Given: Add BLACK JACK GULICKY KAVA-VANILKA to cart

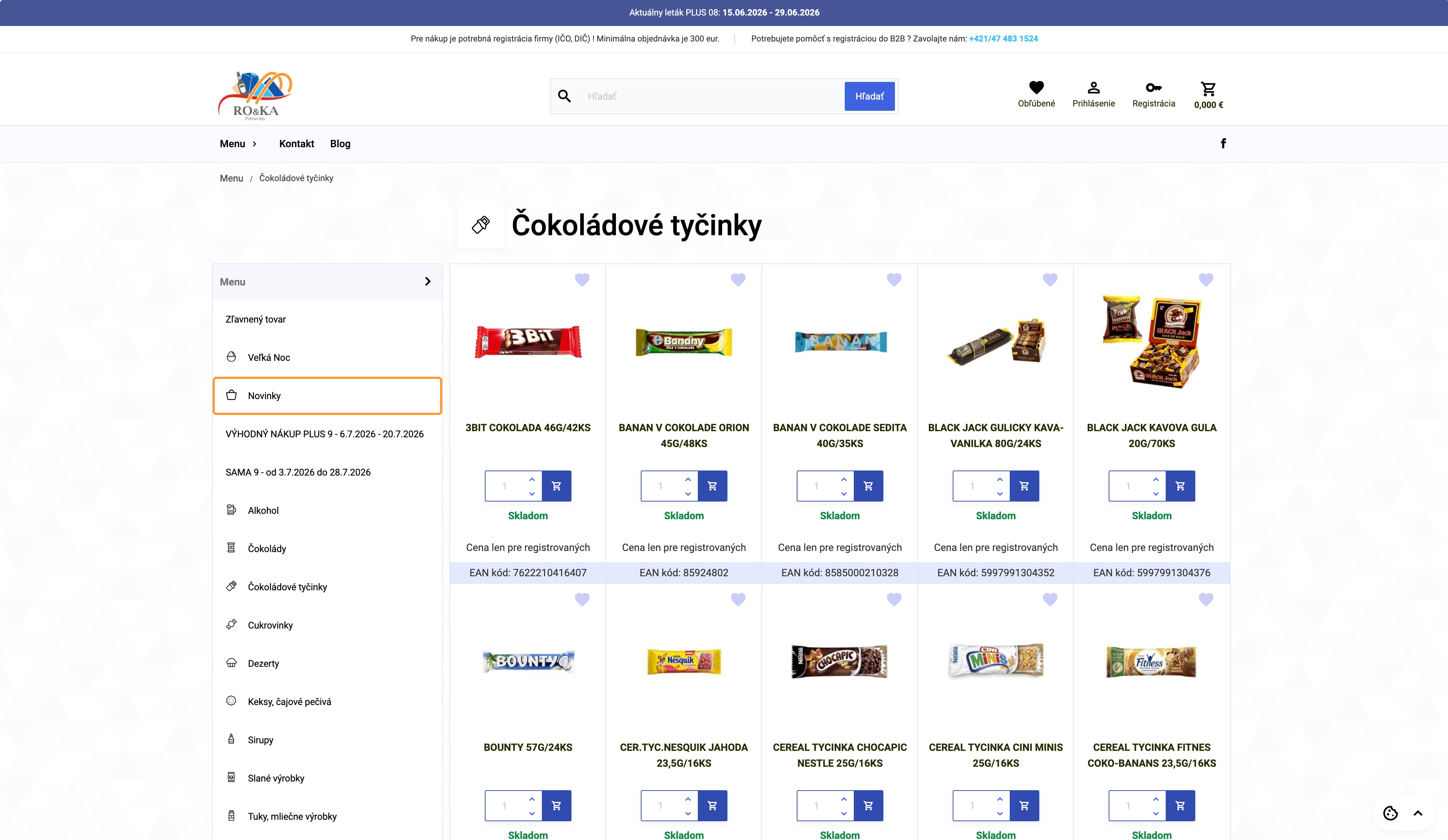Looking at the screenshot, I should click(1024, 486).
